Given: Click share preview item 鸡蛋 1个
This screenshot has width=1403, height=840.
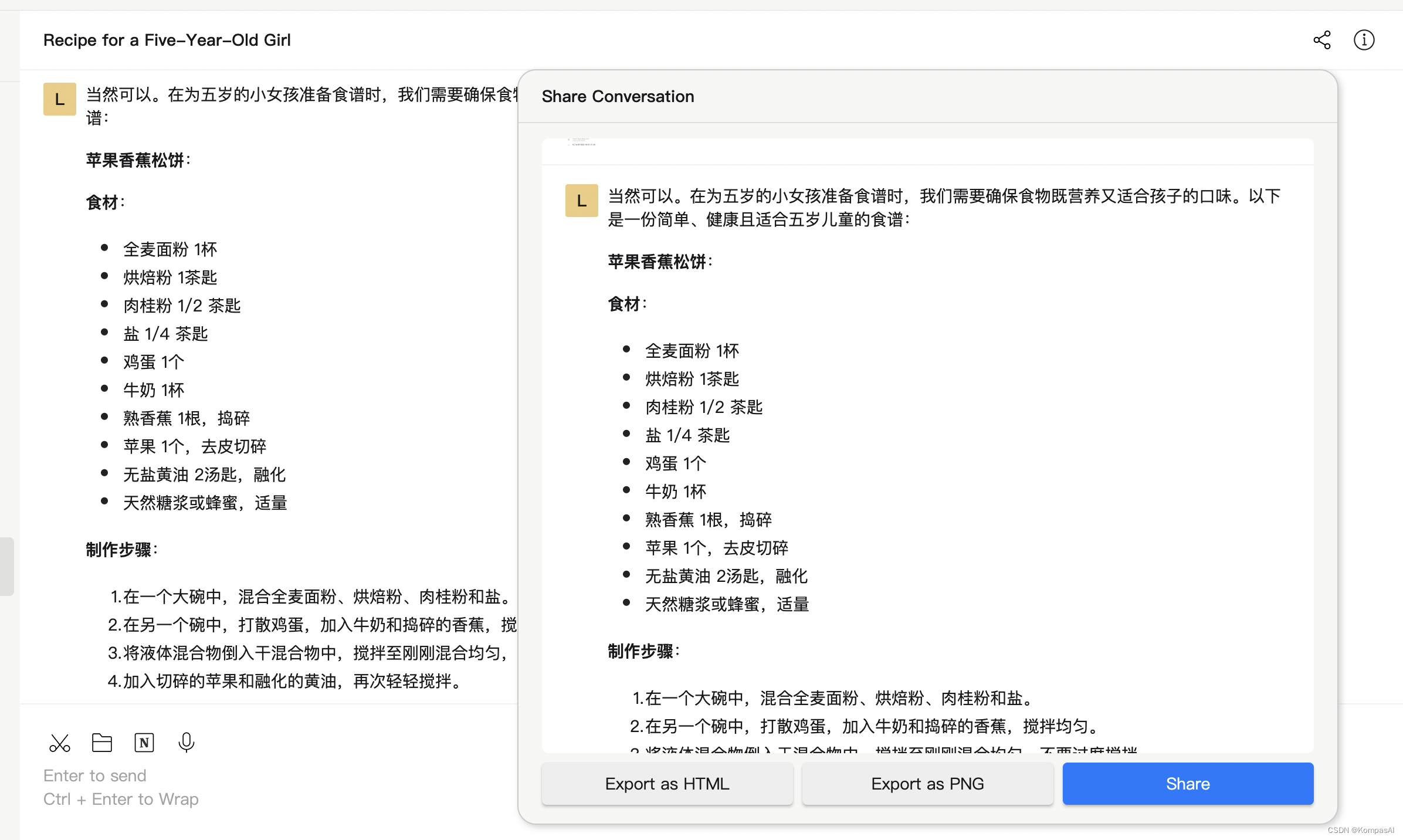Looking at the screenshot, I should point(676,463).
